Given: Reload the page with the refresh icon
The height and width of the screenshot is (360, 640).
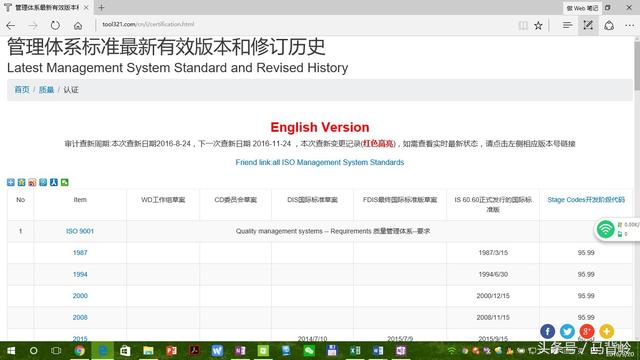Looking at the screenshot, I should pyautogui.click(x=55, y=25).
